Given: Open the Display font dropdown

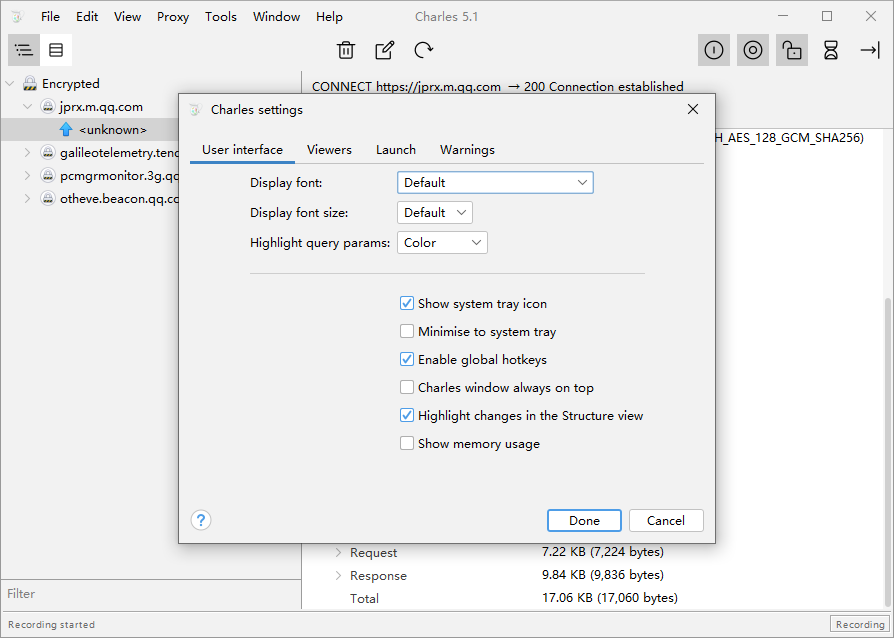Looking at the screenshot, I should pyautogui.click(x=495, y=183).
